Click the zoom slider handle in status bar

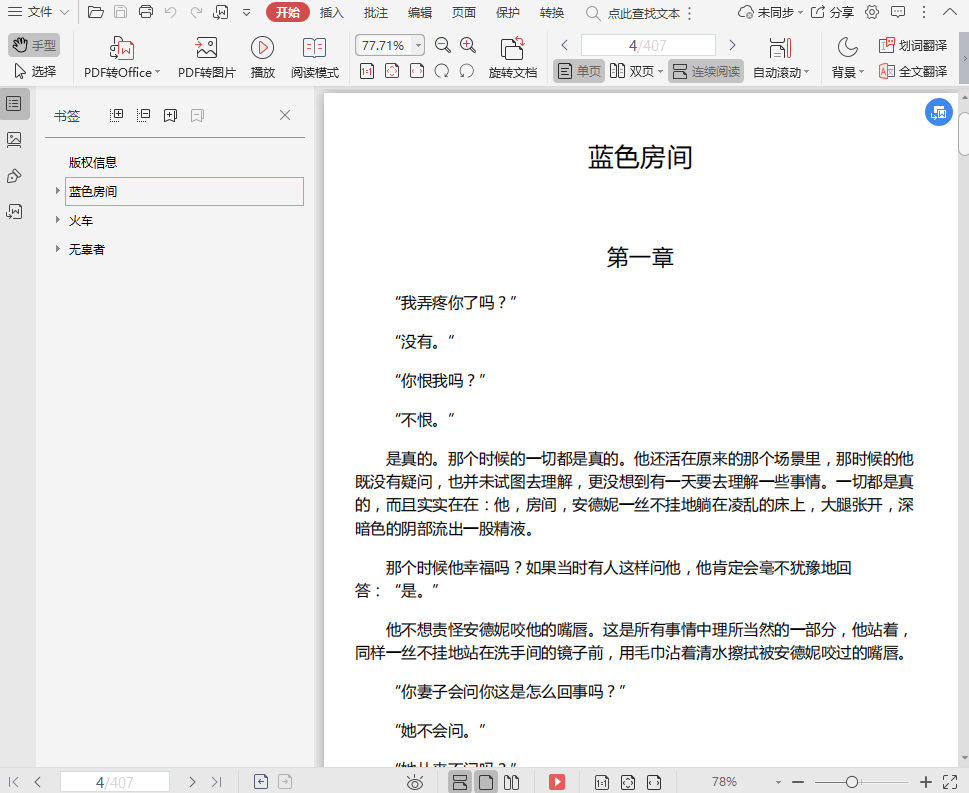click(x=851, y=782)
